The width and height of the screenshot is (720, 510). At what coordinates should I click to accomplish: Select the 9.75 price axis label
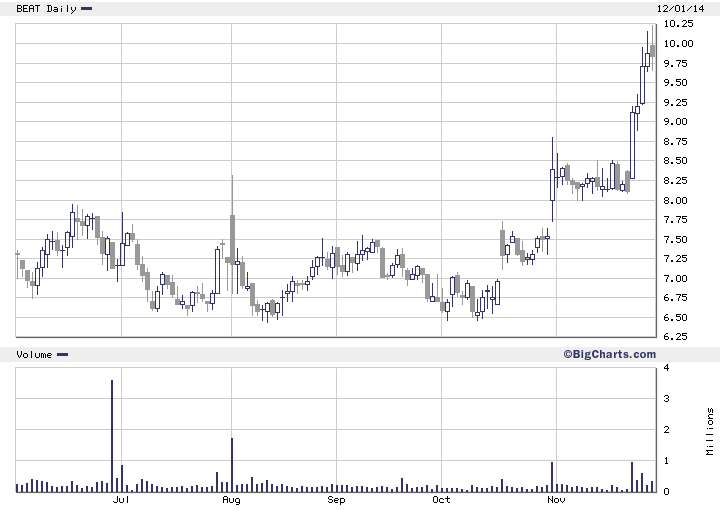675,63
